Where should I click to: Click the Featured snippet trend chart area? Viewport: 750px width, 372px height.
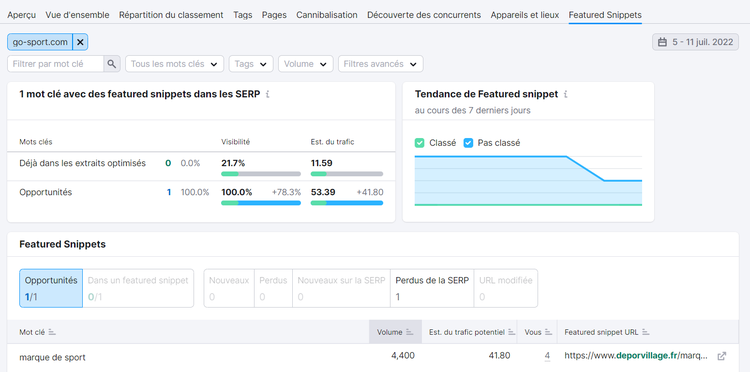(x=528, y=181)
